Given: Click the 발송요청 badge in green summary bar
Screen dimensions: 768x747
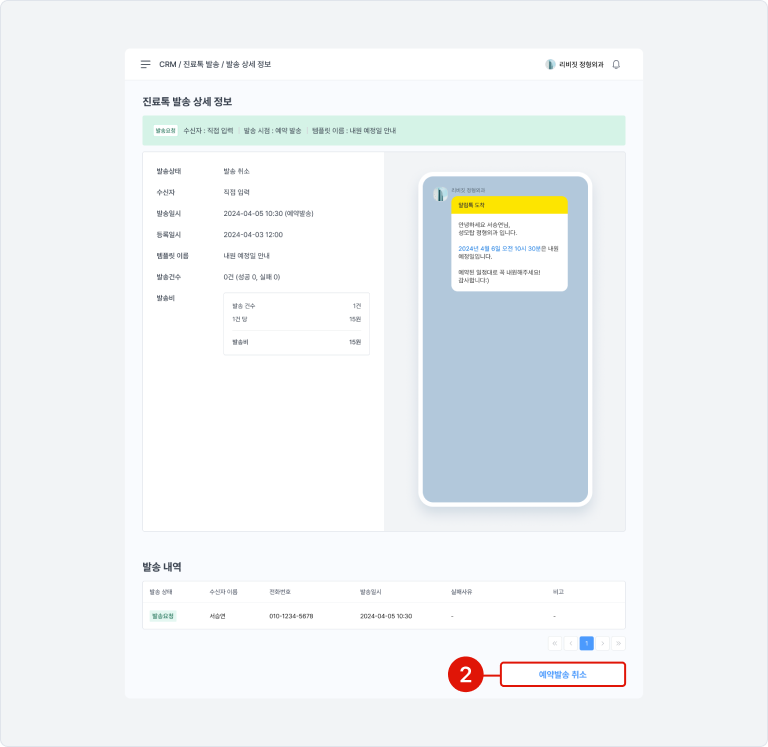Looking at the screenshot, I should coord(165,130).
